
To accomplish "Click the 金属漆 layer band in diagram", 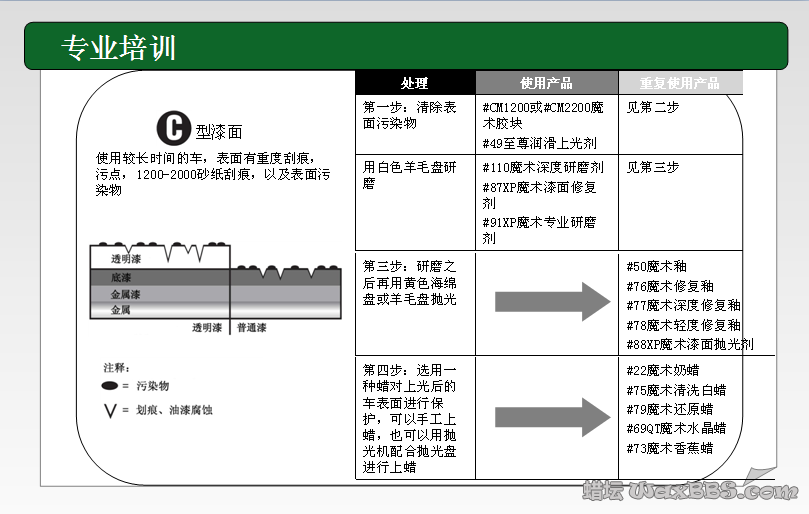I will (160, 294).
